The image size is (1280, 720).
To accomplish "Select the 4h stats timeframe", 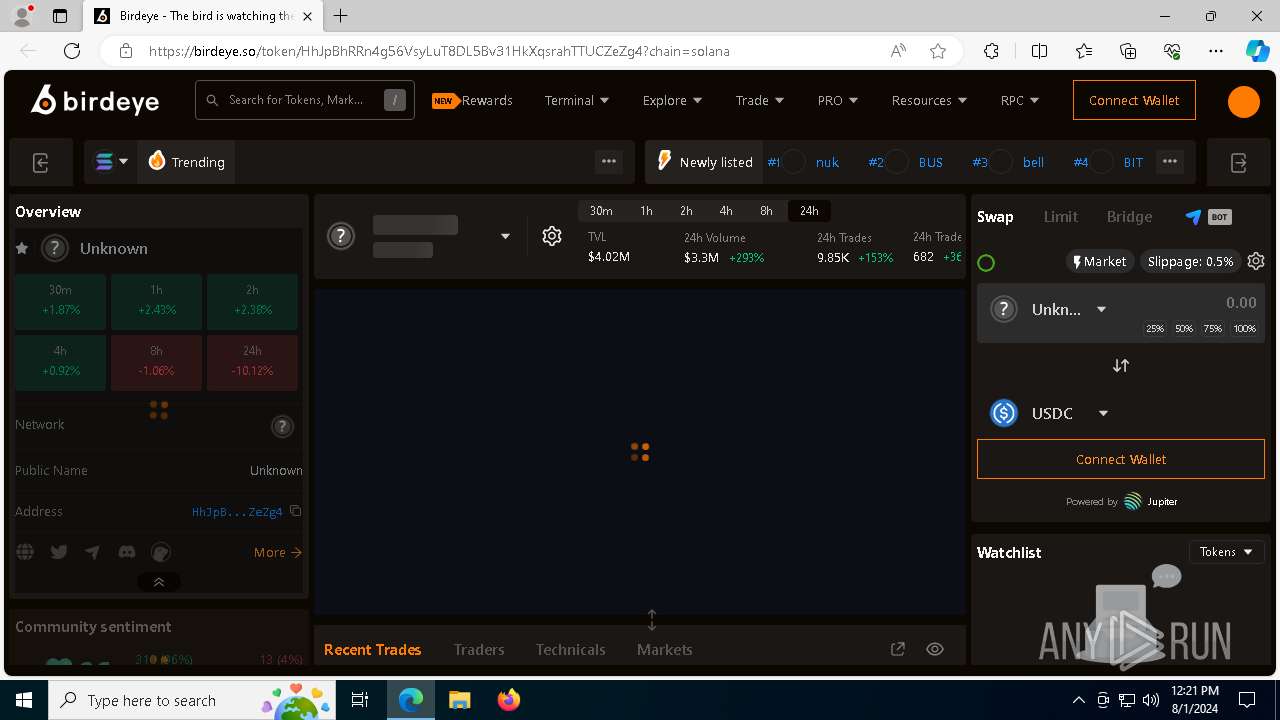I will point(726,211).
